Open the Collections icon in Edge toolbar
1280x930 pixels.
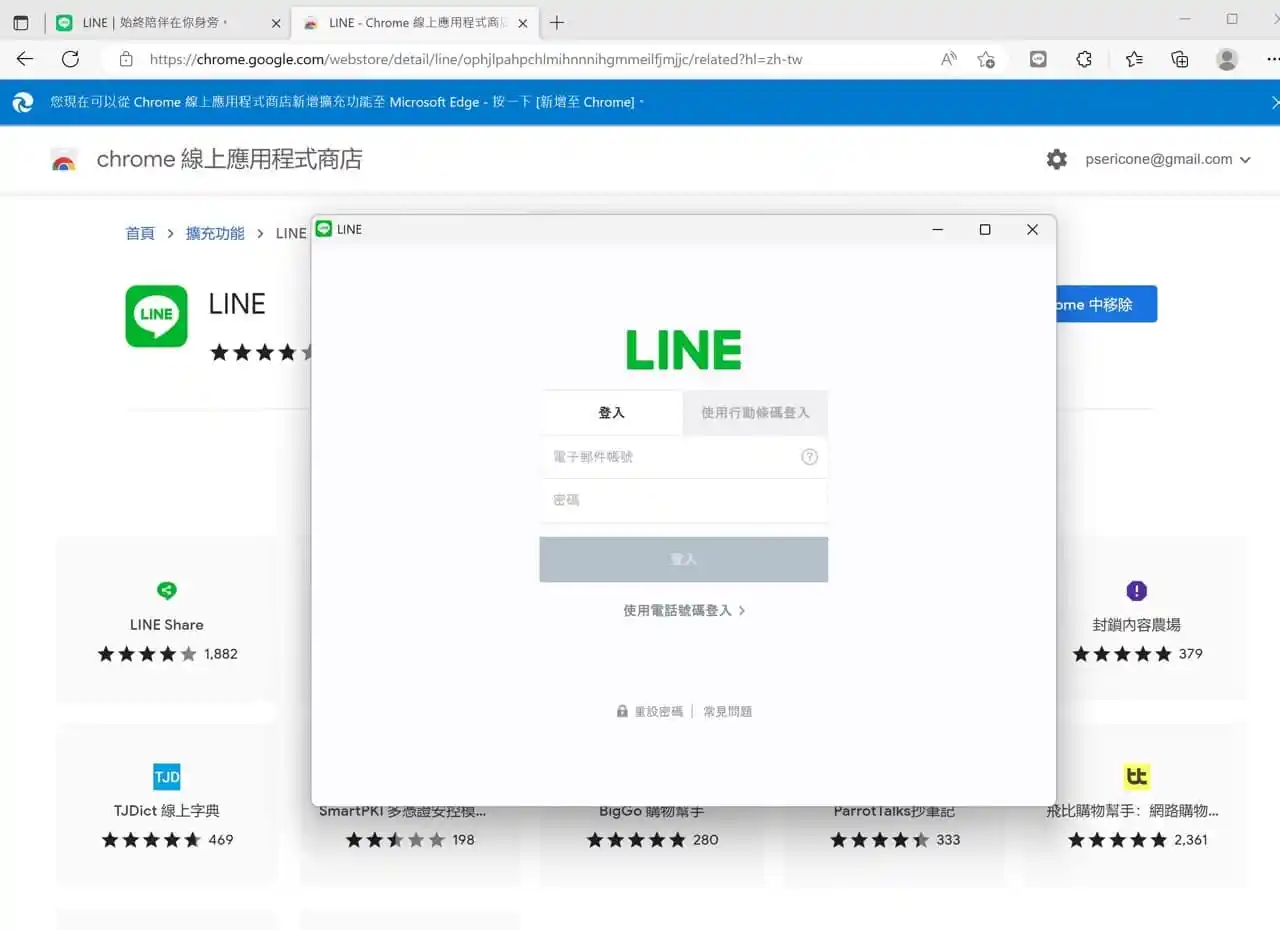(1180, 59)
